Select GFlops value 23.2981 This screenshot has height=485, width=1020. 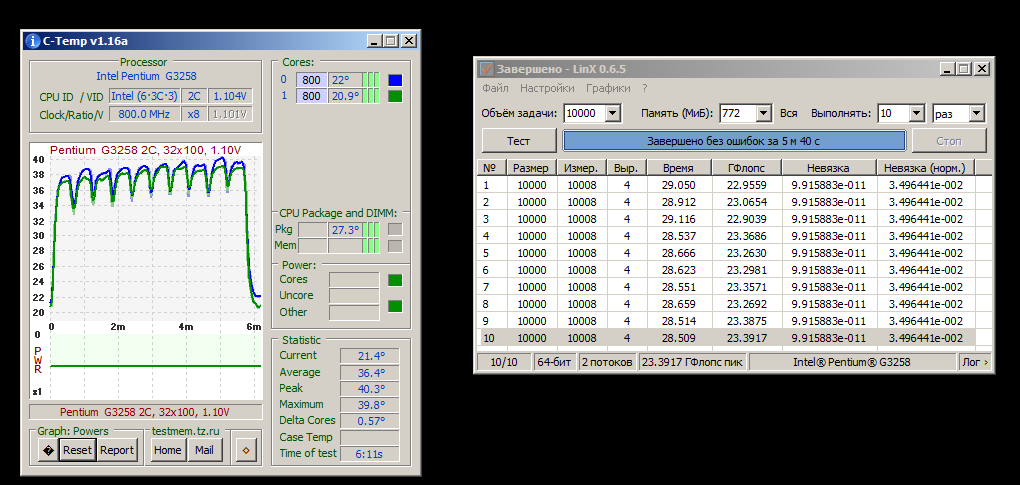click(746, 270)
